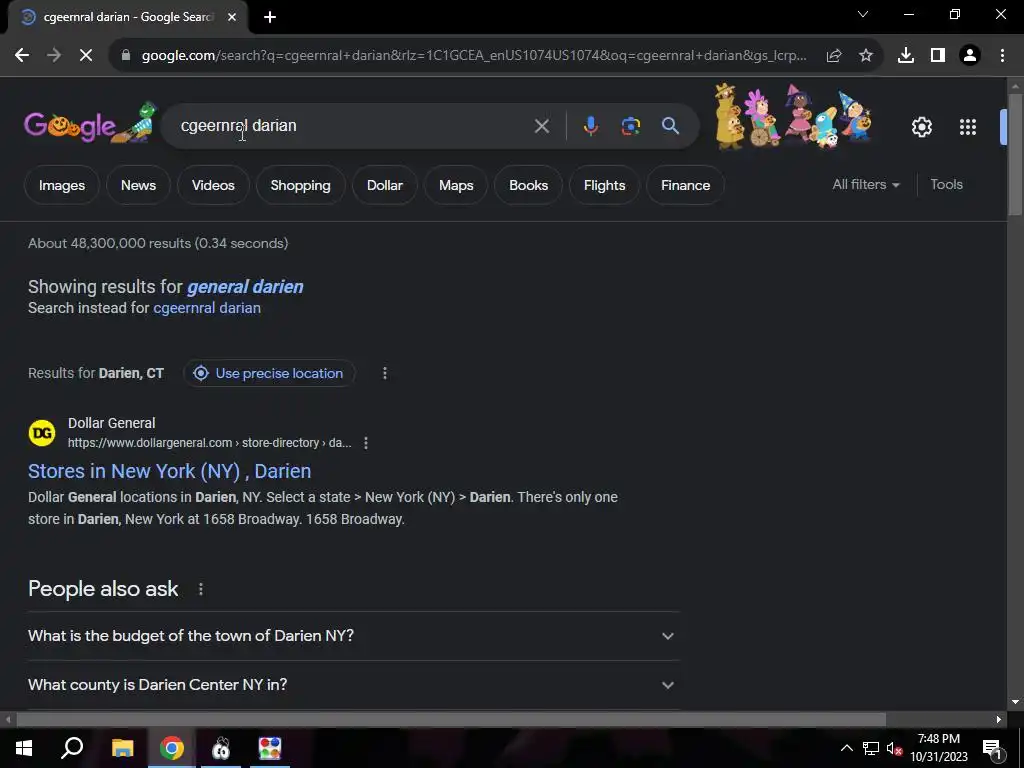
Task: Open network tray icon
Action: click(871, 748)
